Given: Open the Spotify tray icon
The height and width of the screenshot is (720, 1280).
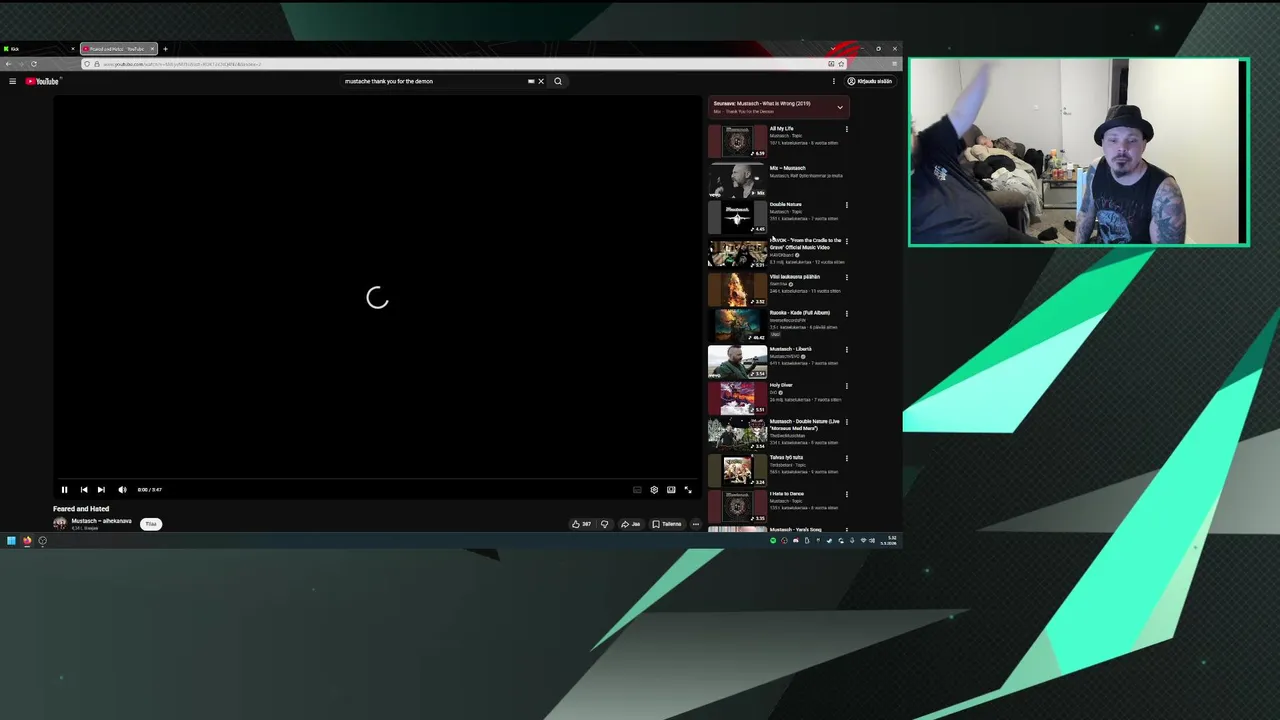Looking at the screenshot, I should tap(773, 541).
